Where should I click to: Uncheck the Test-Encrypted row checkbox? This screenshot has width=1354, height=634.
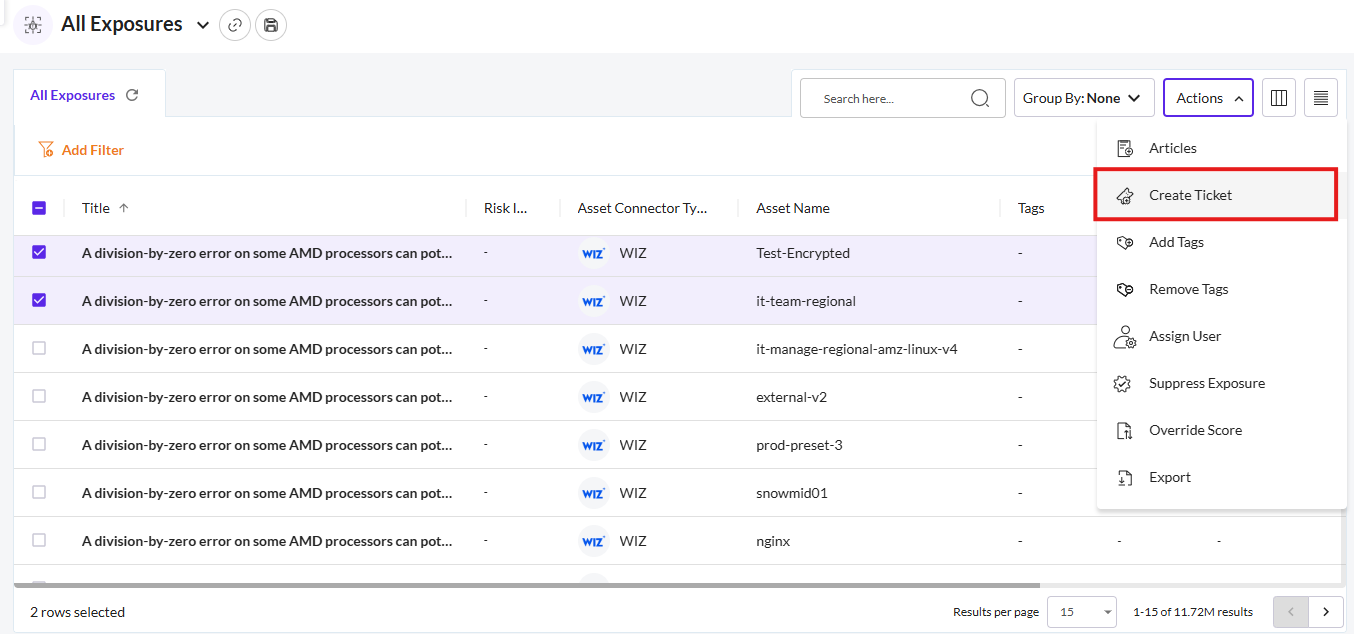[39, 252]
